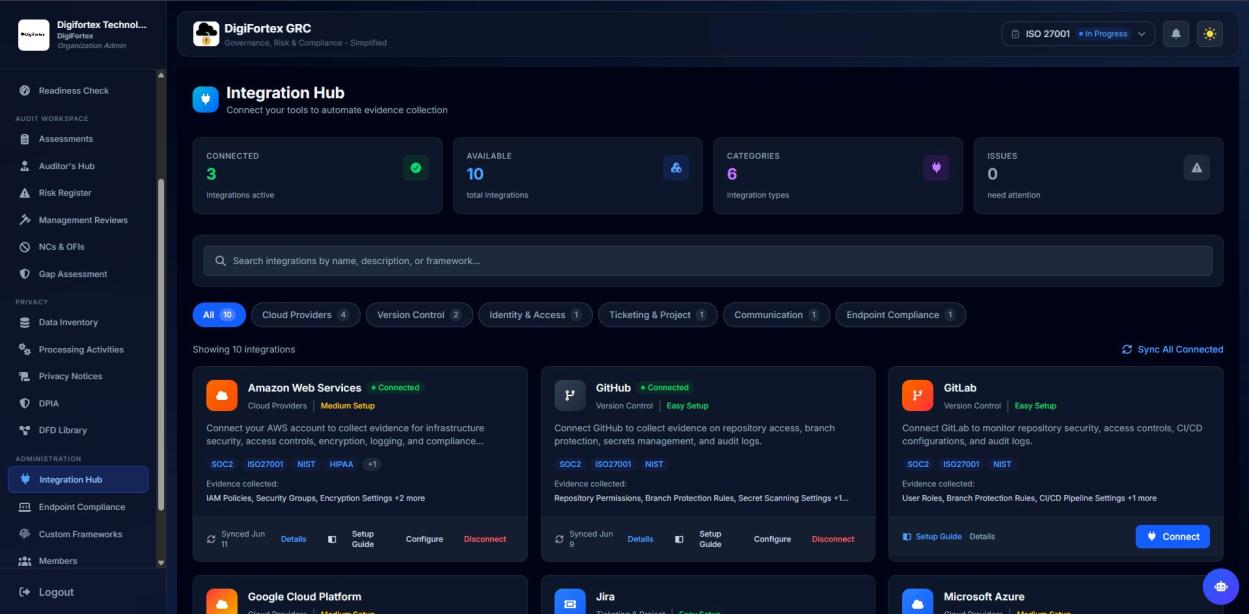
Task: Open Setup Guide link on GitLab card
Action: coord(932,537)
